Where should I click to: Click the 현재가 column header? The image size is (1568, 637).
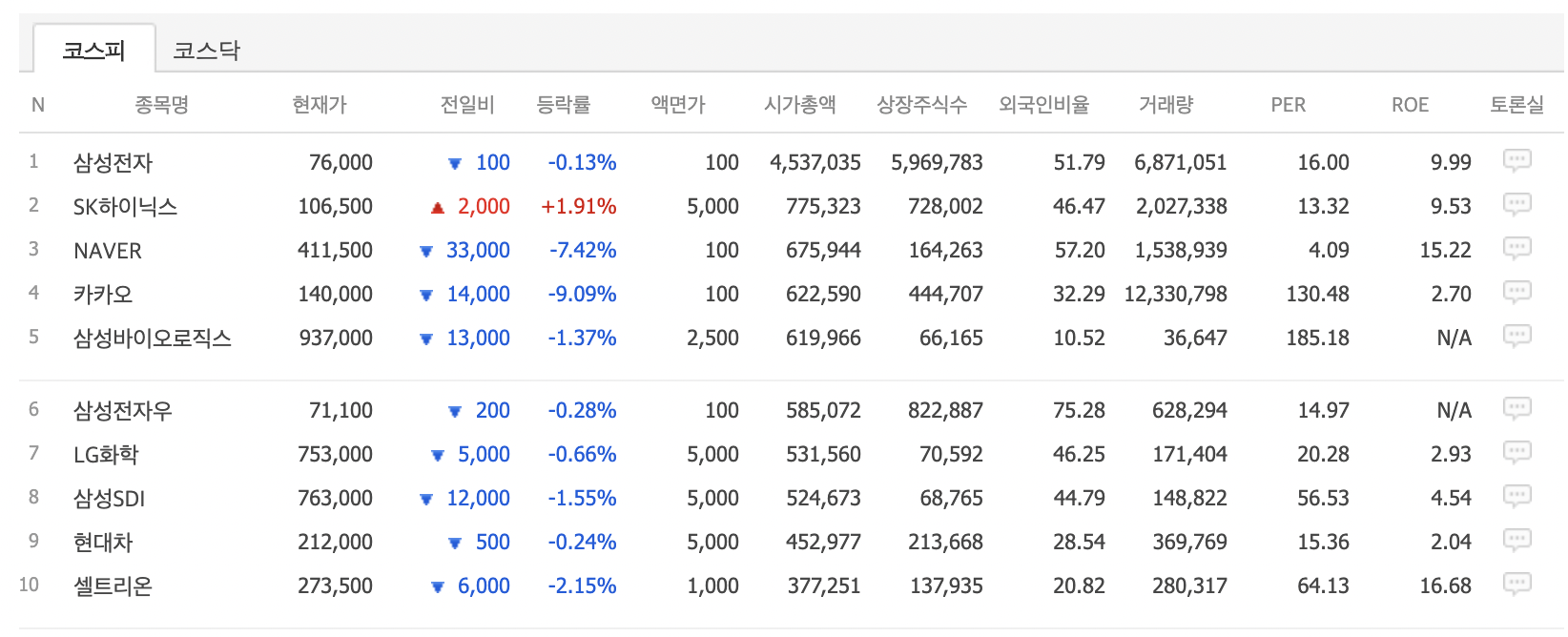[x=320, y=105]
